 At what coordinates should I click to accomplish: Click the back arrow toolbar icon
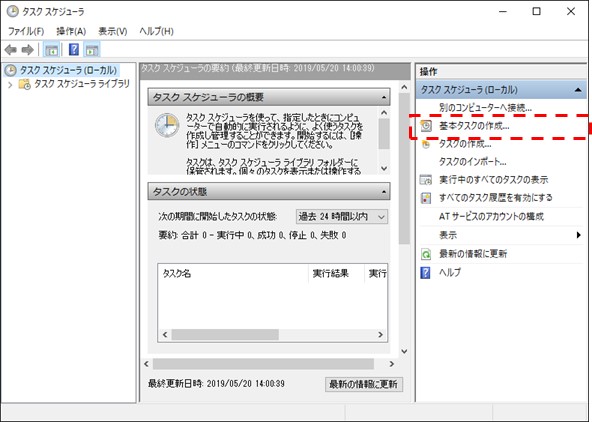[x=11, y=49]
